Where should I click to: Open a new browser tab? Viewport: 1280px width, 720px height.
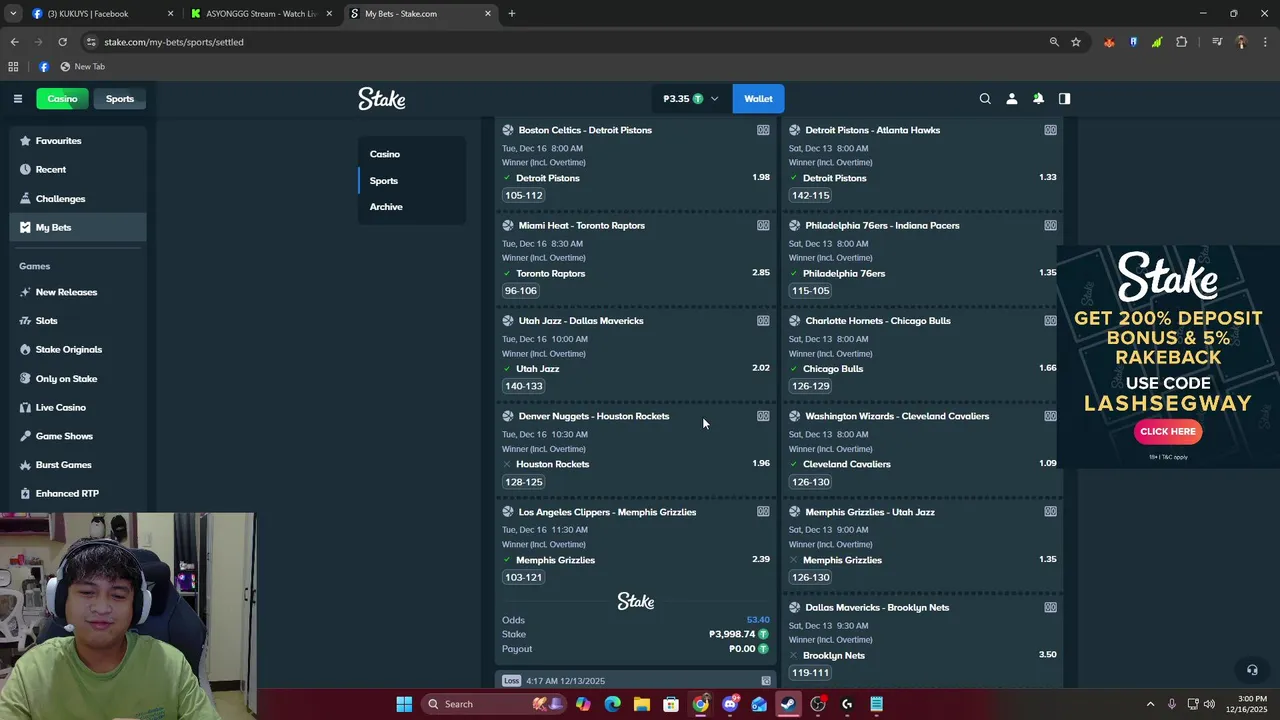[x=512, y=14]
